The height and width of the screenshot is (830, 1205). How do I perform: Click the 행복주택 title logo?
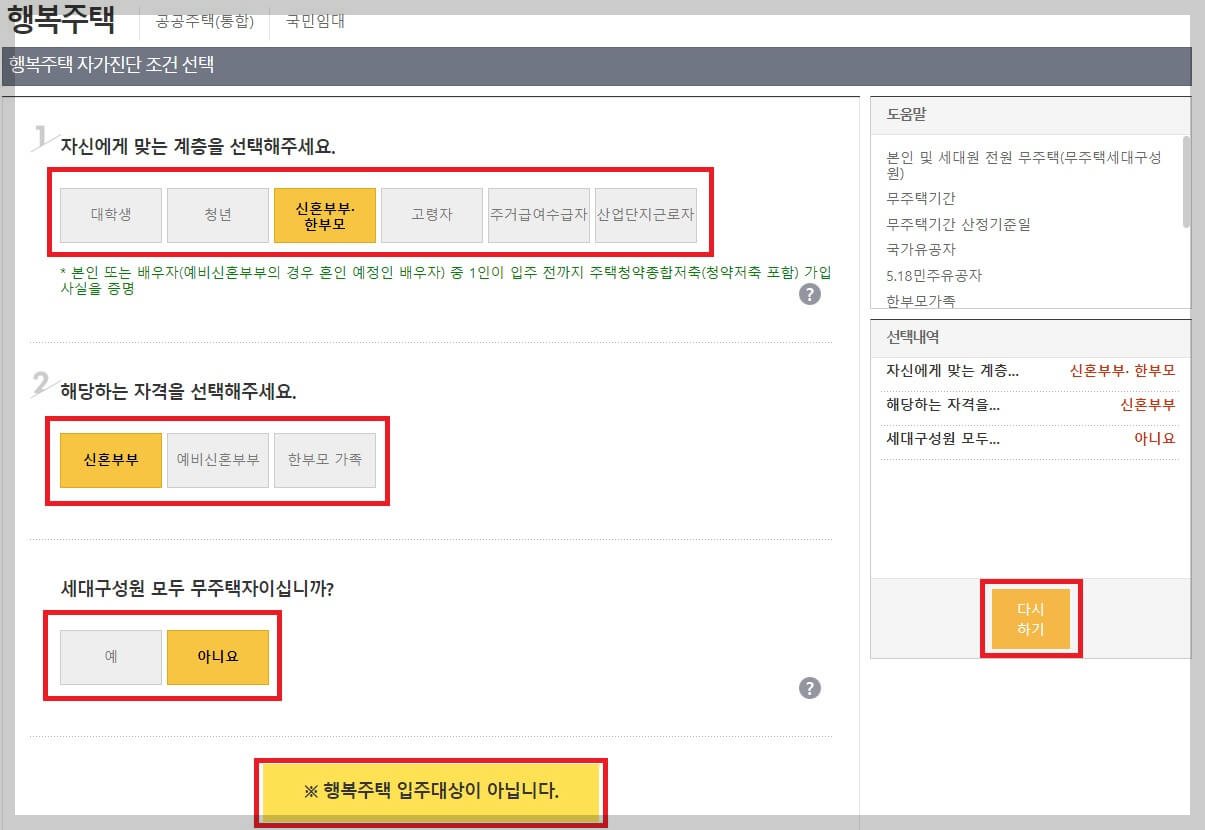click(62, 18)
